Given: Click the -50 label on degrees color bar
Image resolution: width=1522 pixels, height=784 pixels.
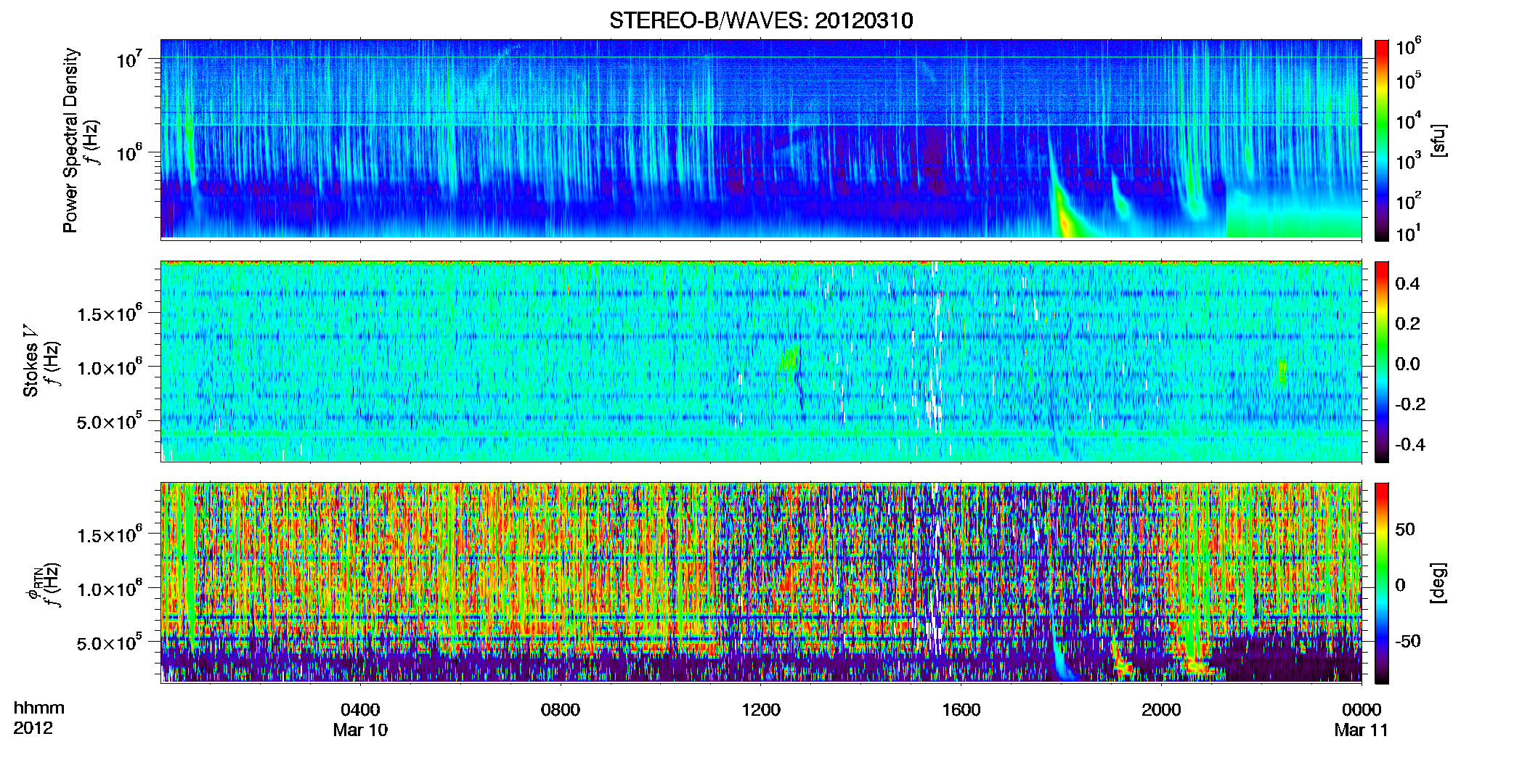Looking at the screenshot, I should pyautogui.click(x=1408, y=642).
